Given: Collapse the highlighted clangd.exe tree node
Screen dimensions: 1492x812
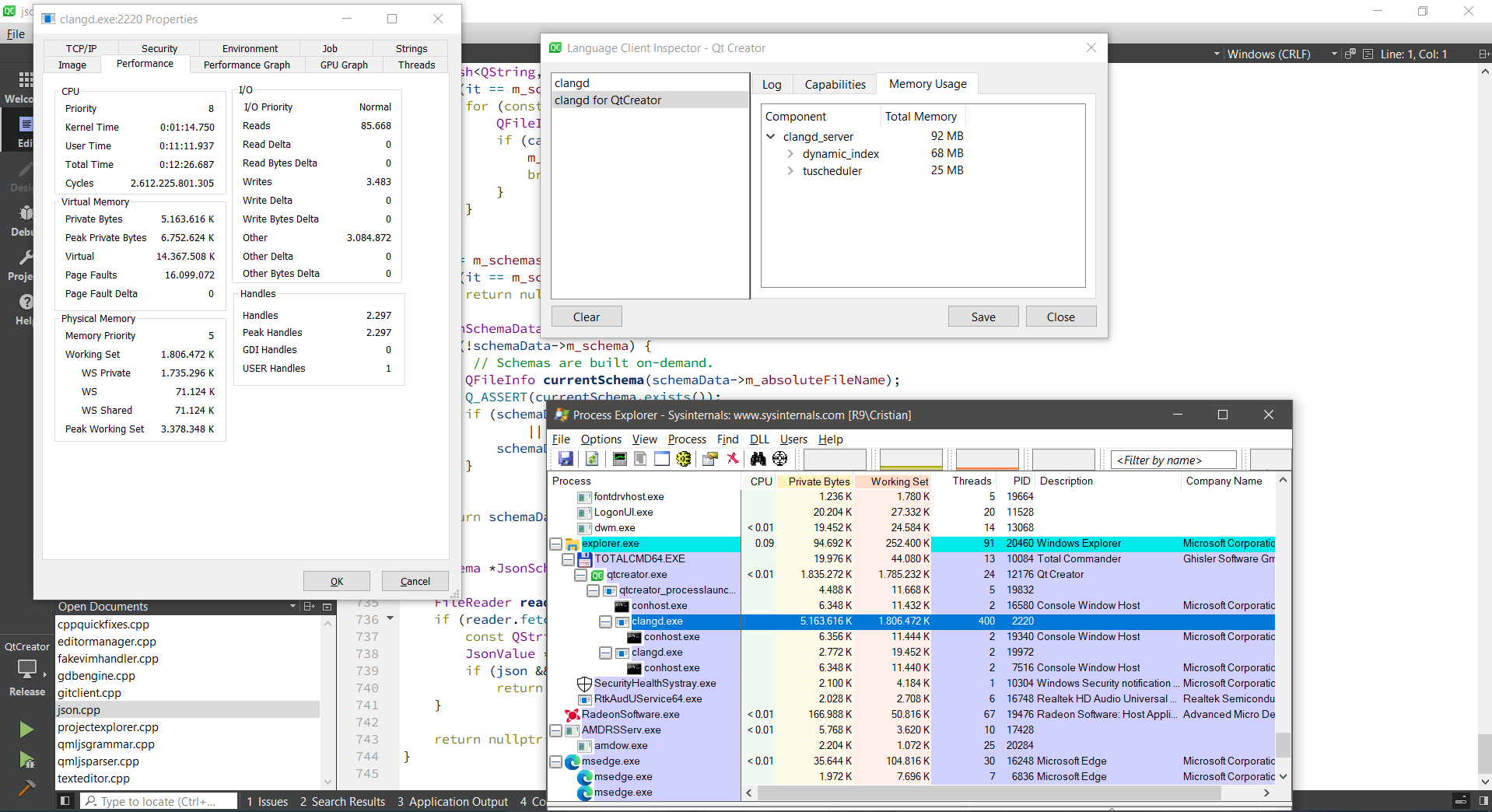Looking at the screenshot, I should click(x=606, y=621).
